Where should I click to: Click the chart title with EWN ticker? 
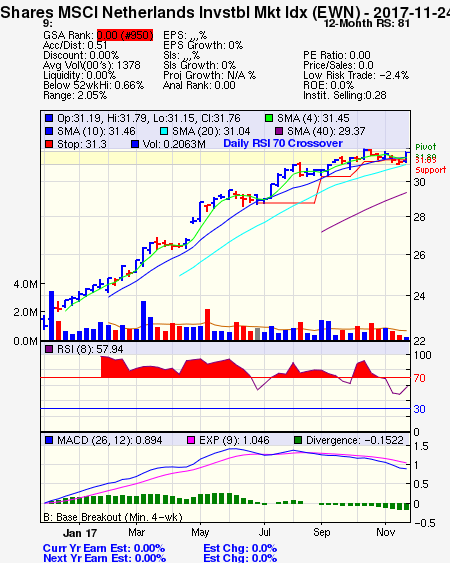225,13
